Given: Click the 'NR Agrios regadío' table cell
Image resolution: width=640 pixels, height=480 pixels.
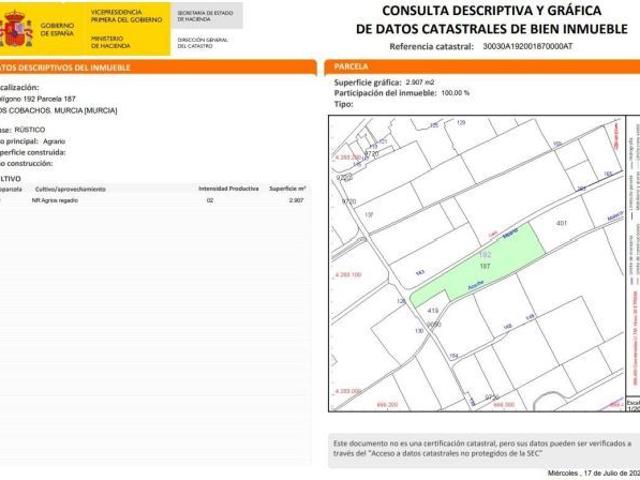Looking at the screenshot, I should (x=55, y=200).
